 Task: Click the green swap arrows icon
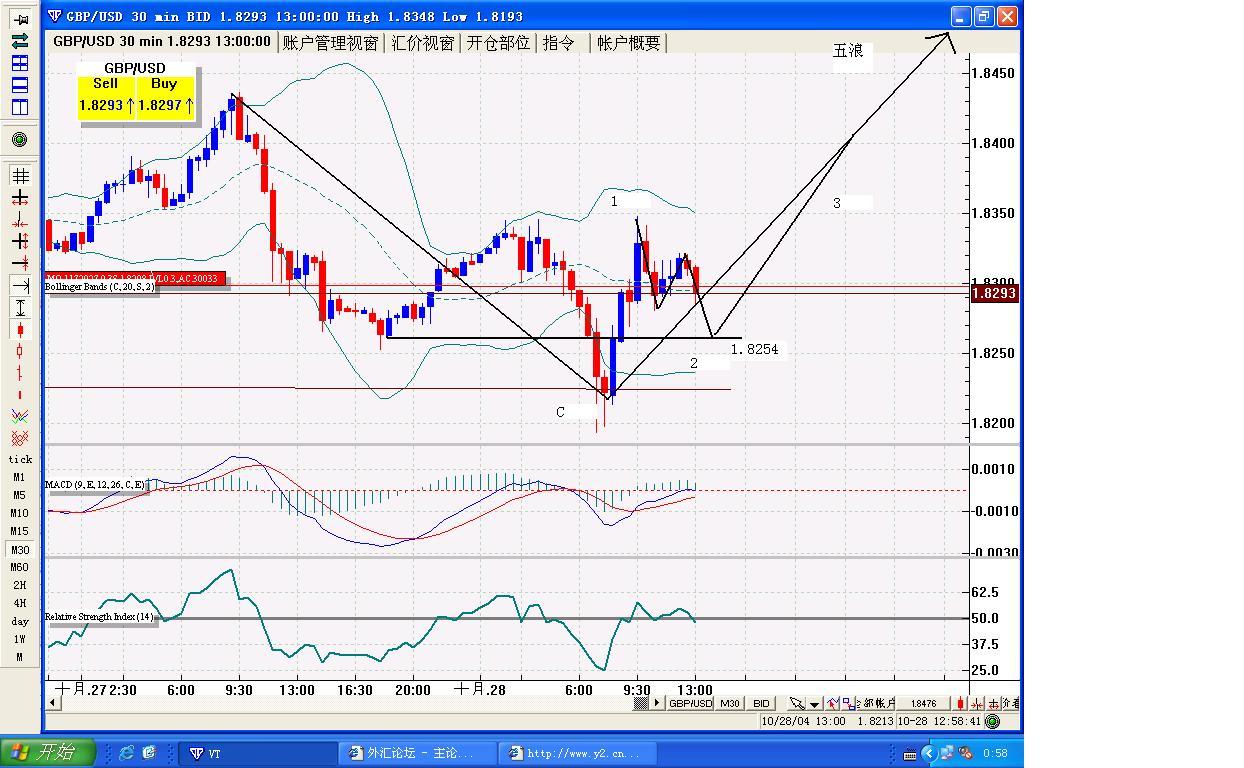point(19,41)
